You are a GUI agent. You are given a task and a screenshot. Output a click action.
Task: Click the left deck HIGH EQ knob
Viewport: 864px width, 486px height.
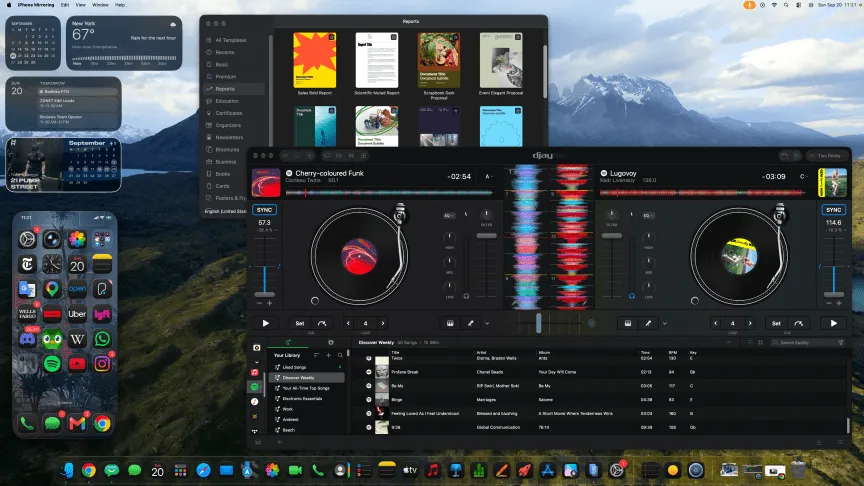pyautogui.click(x=449, y=237)
